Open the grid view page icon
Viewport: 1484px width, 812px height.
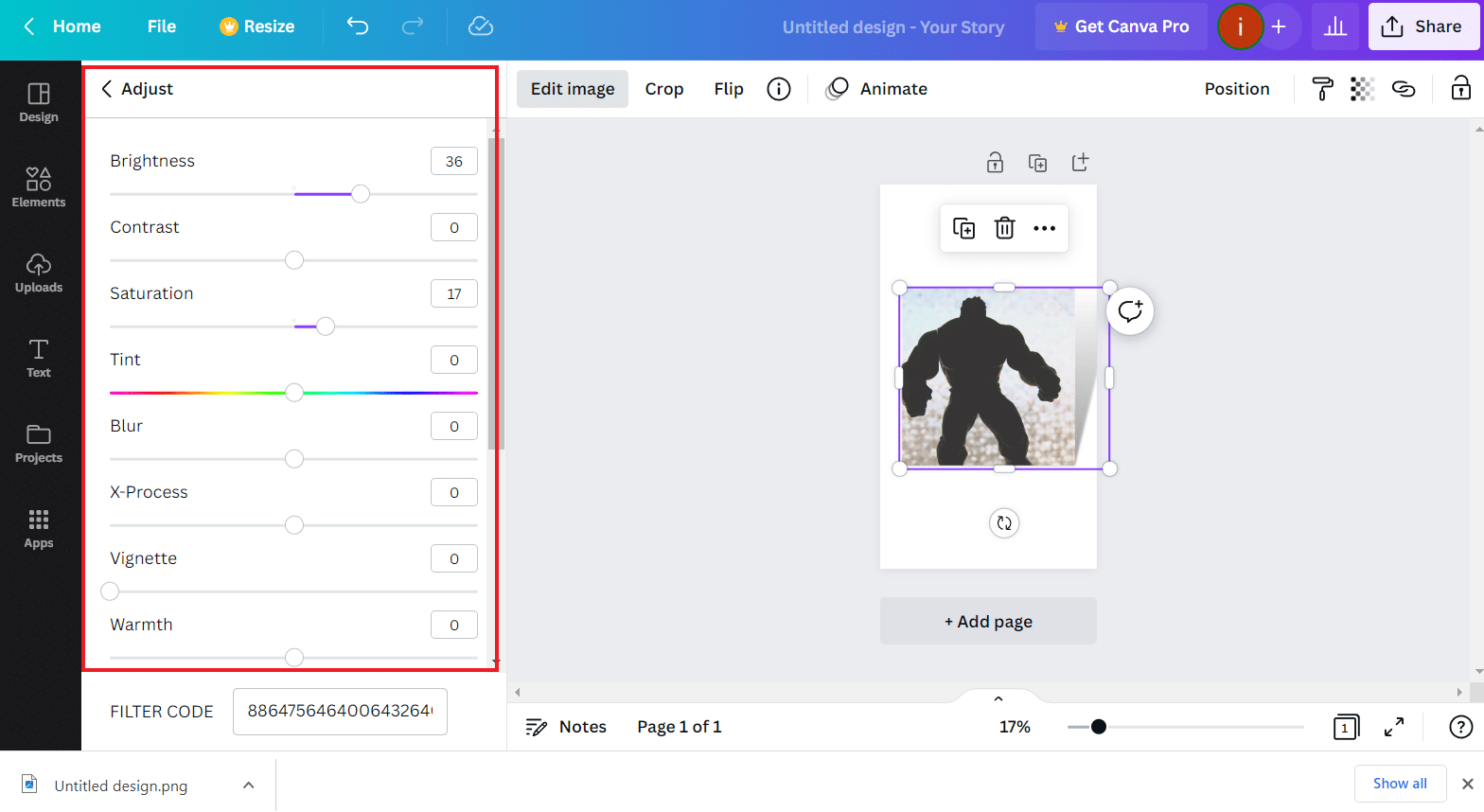coord(1346,727)
